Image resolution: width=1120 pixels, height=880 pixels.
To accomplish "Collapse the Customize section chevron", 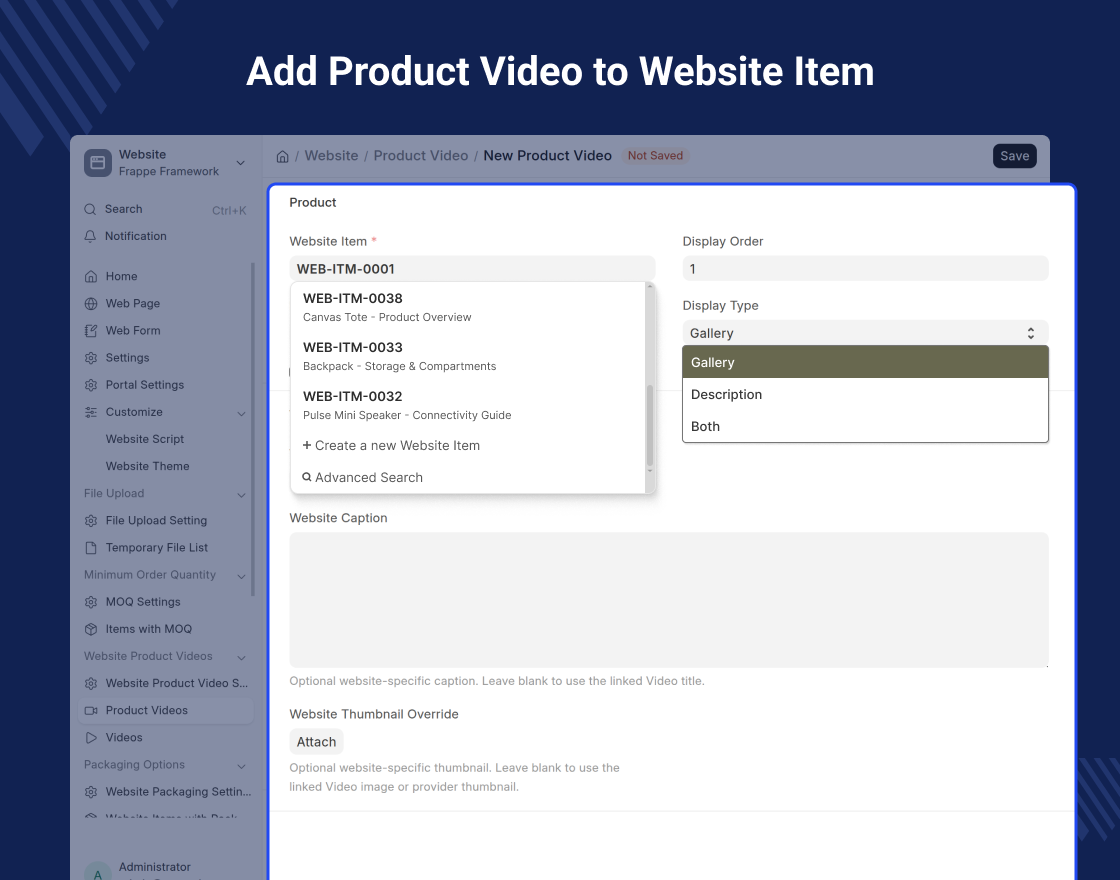I will [x=241, y=414].
